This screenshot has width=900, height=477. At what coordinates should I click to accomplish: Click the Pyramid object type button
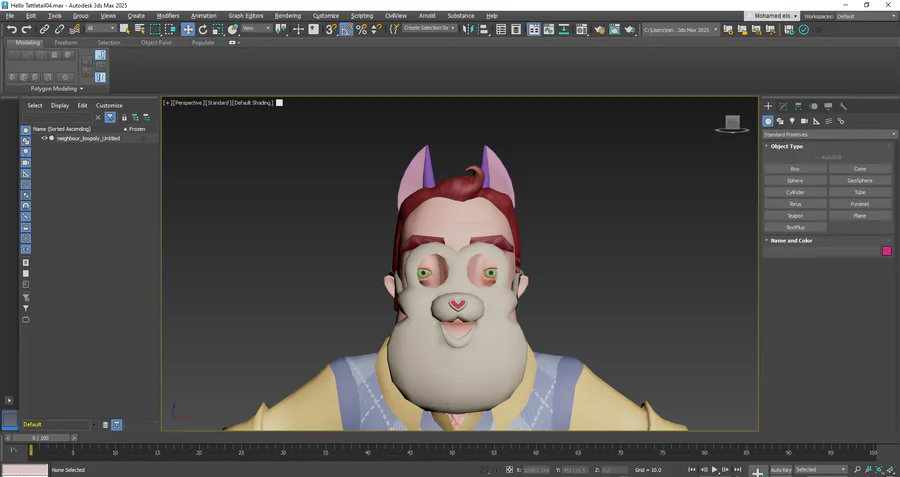click(x=860, y=204)
